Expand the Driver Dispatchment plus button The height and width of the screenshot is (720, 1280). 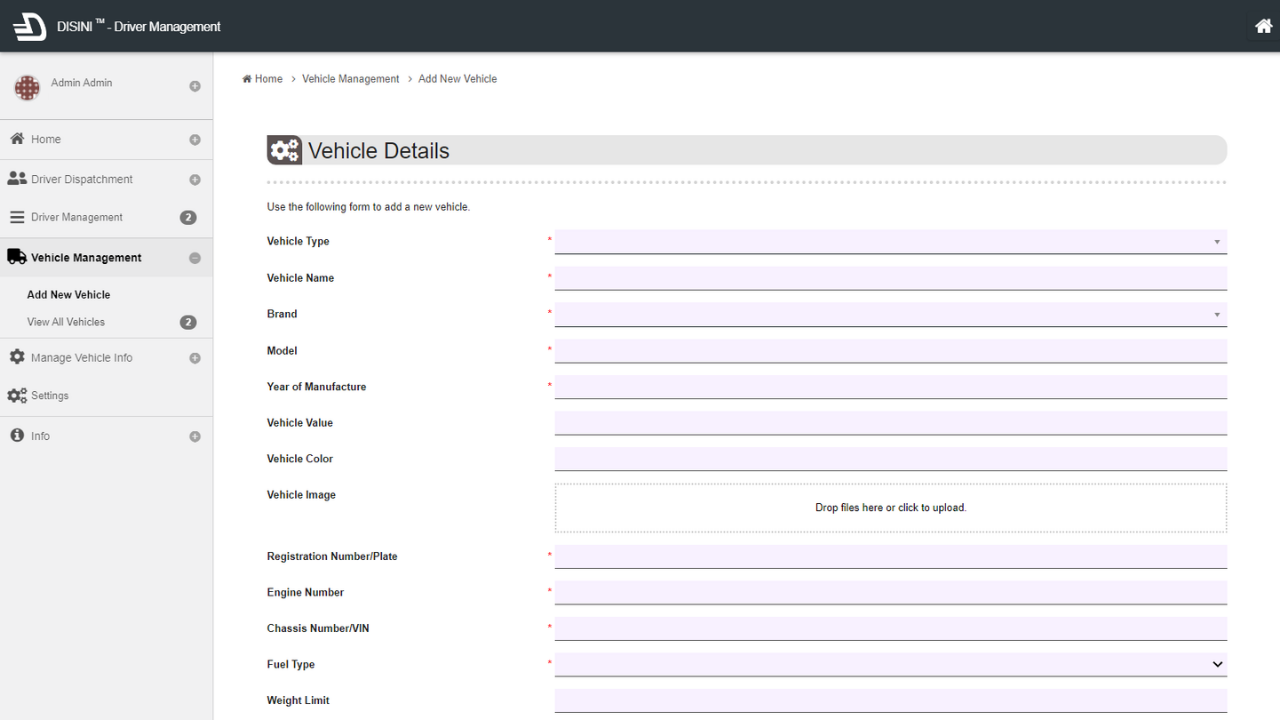195,180
